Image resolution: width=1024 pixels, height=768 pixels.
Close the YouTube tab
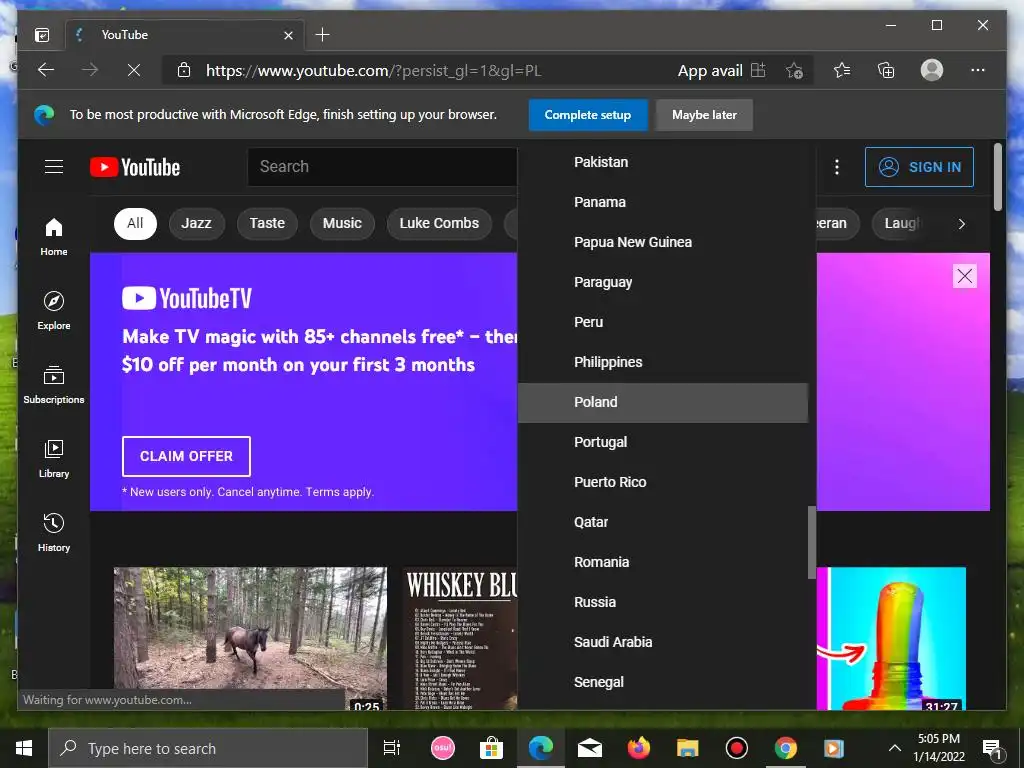coord(288,35)
